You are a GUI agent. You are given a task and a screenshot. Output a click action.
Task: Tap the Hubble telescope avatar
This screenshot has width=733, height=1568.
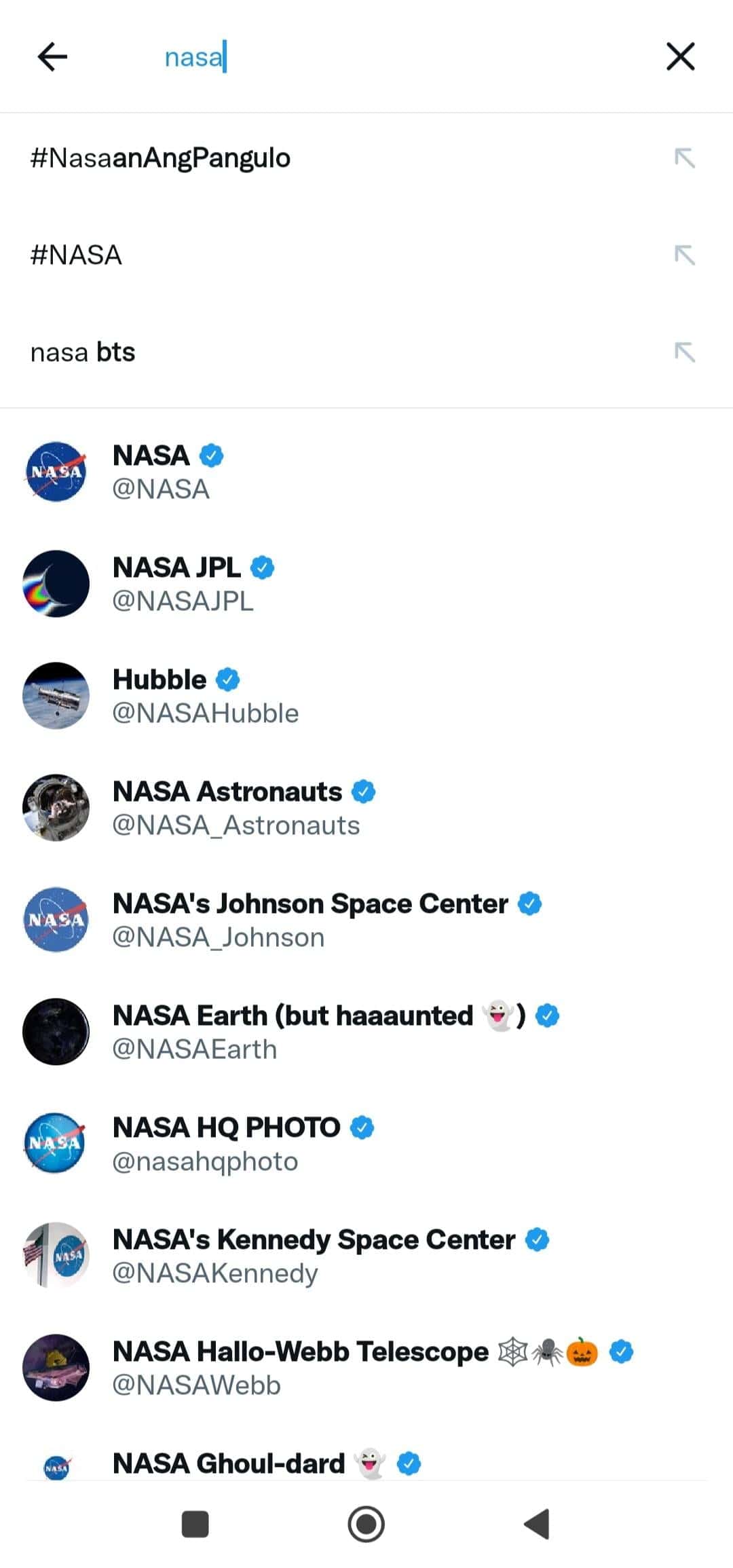[x=56, y=696]
